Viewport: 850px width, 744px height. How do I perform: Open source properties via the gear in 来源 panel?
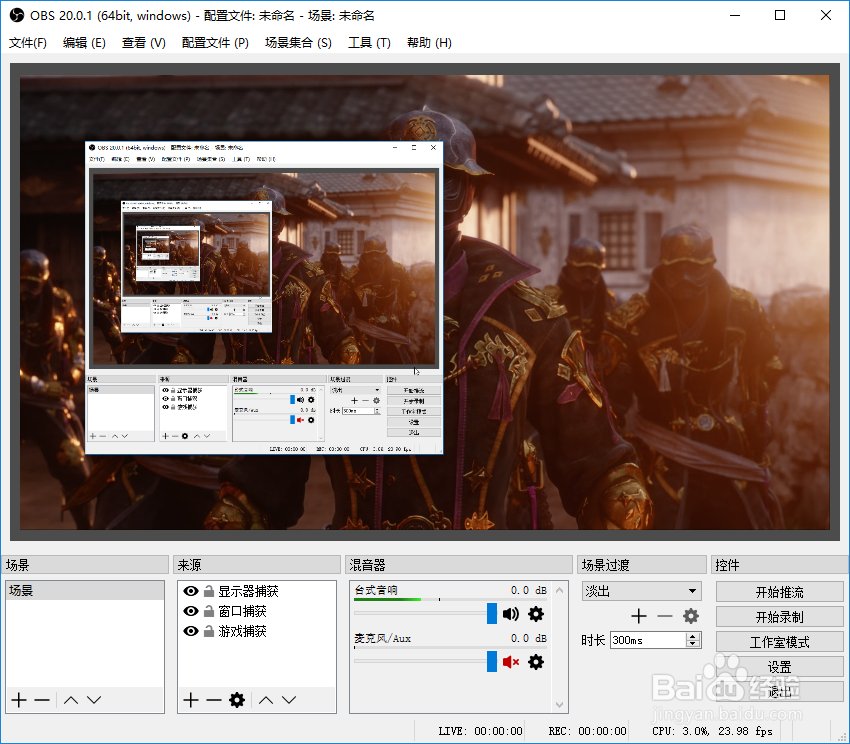click(234, 700)
